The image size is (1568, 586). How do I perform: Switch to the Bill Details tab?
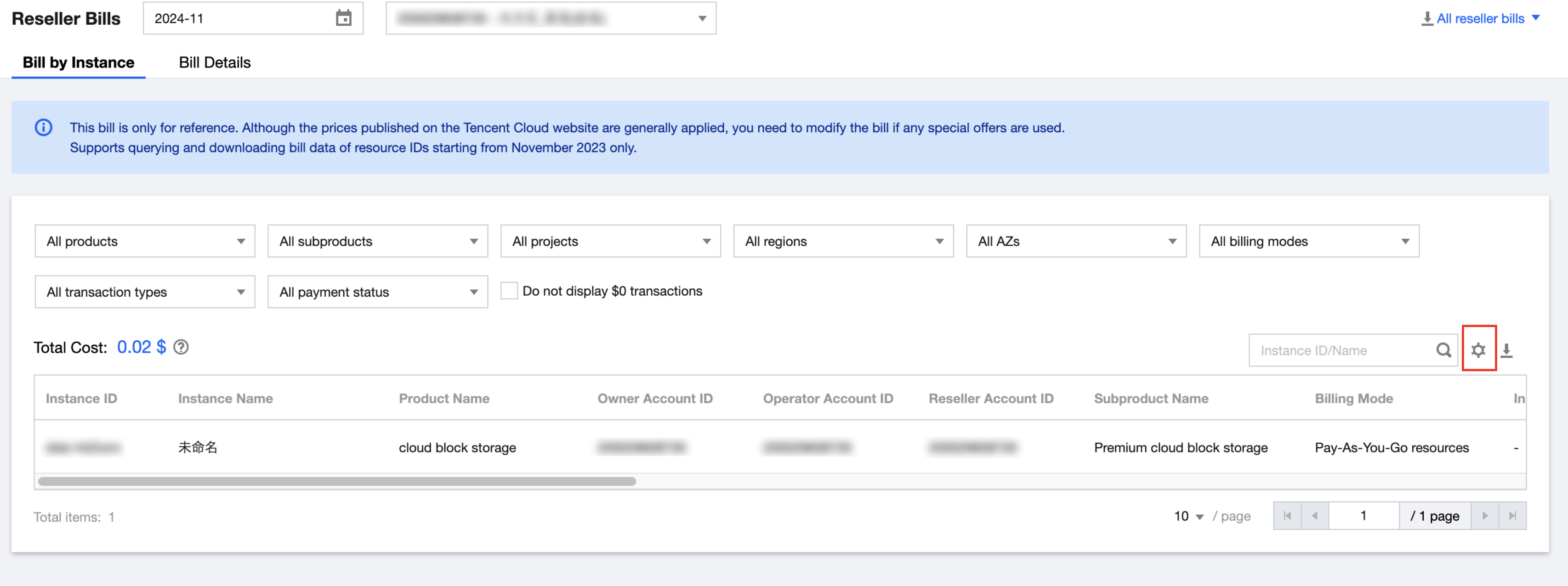[214, 62]
